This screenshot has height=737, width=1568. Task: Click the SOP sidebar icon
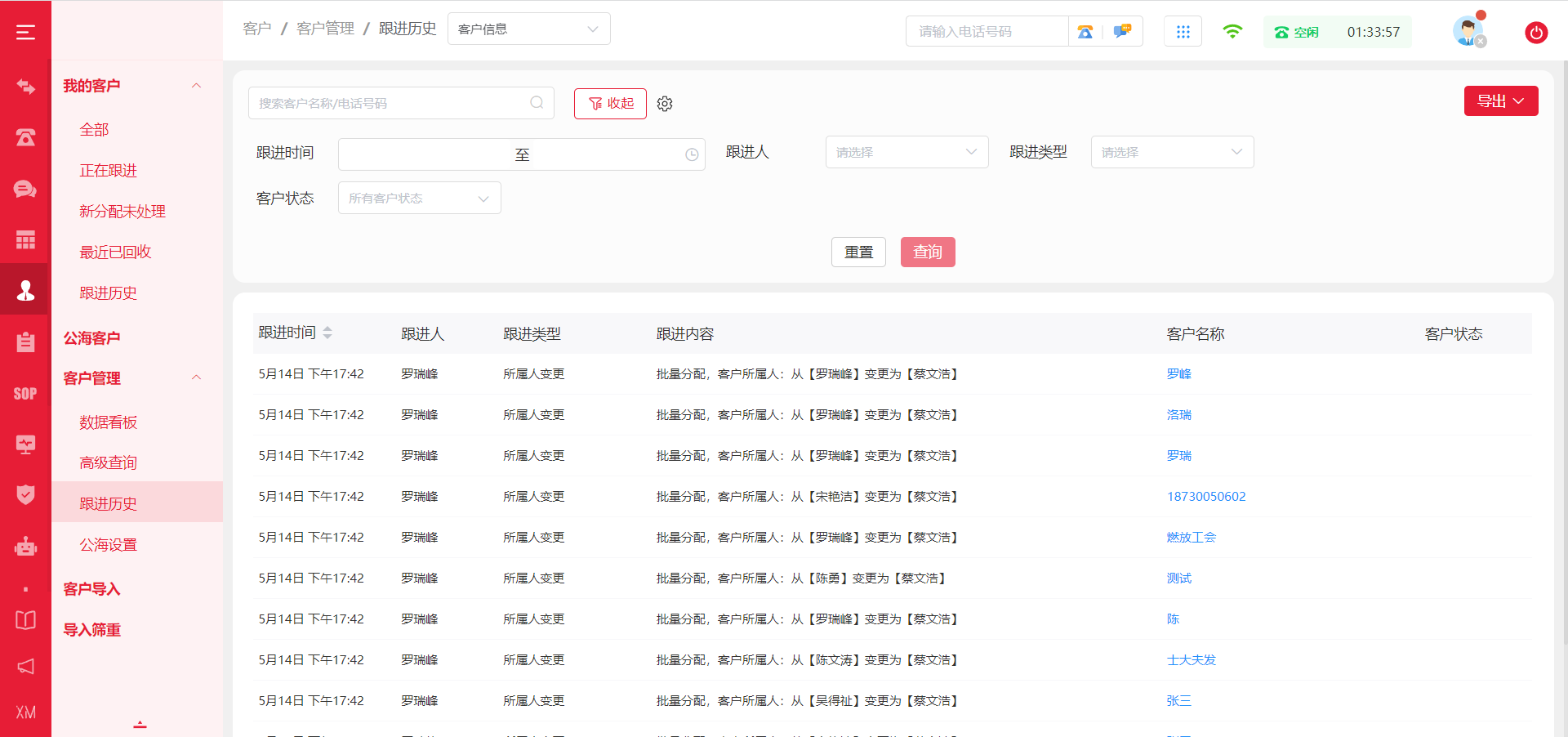[25, 394]
